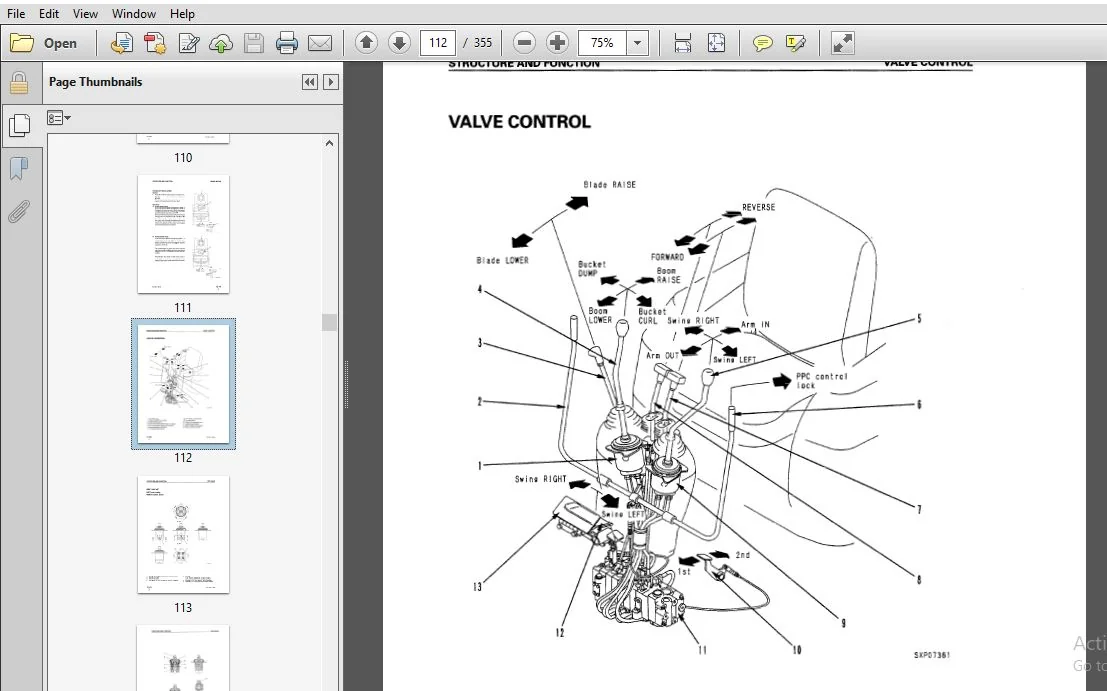Click the combine files icon with gear

(x=155, y=43)
